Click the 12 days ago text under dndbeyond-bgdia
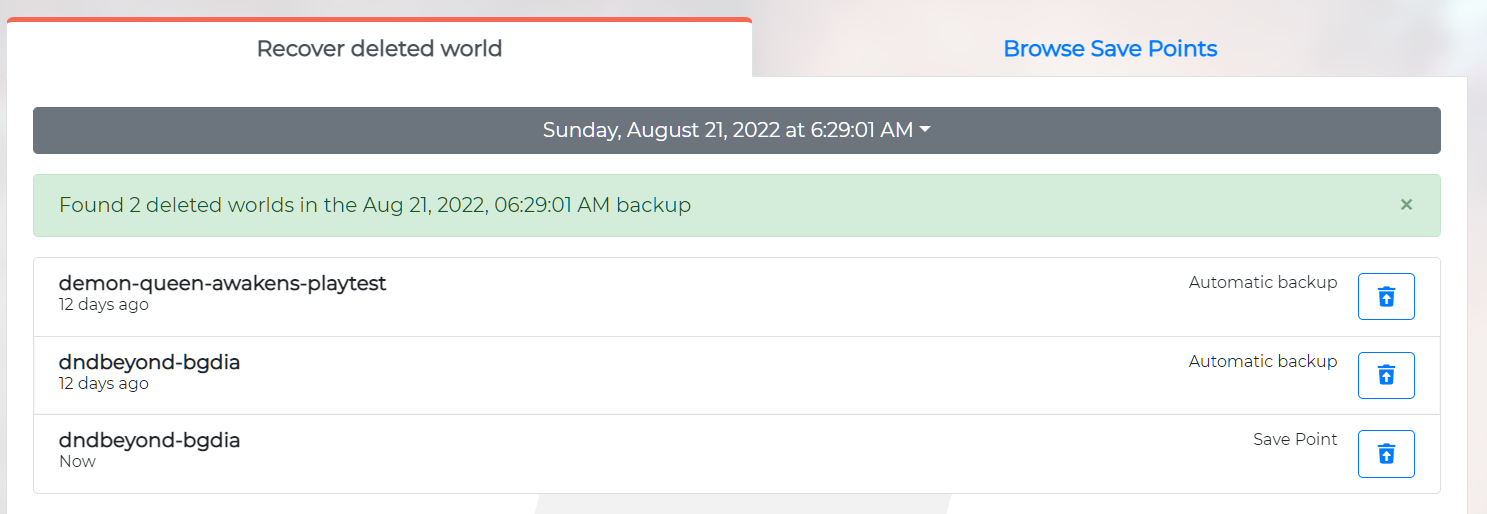 click(x=104, y=383)
